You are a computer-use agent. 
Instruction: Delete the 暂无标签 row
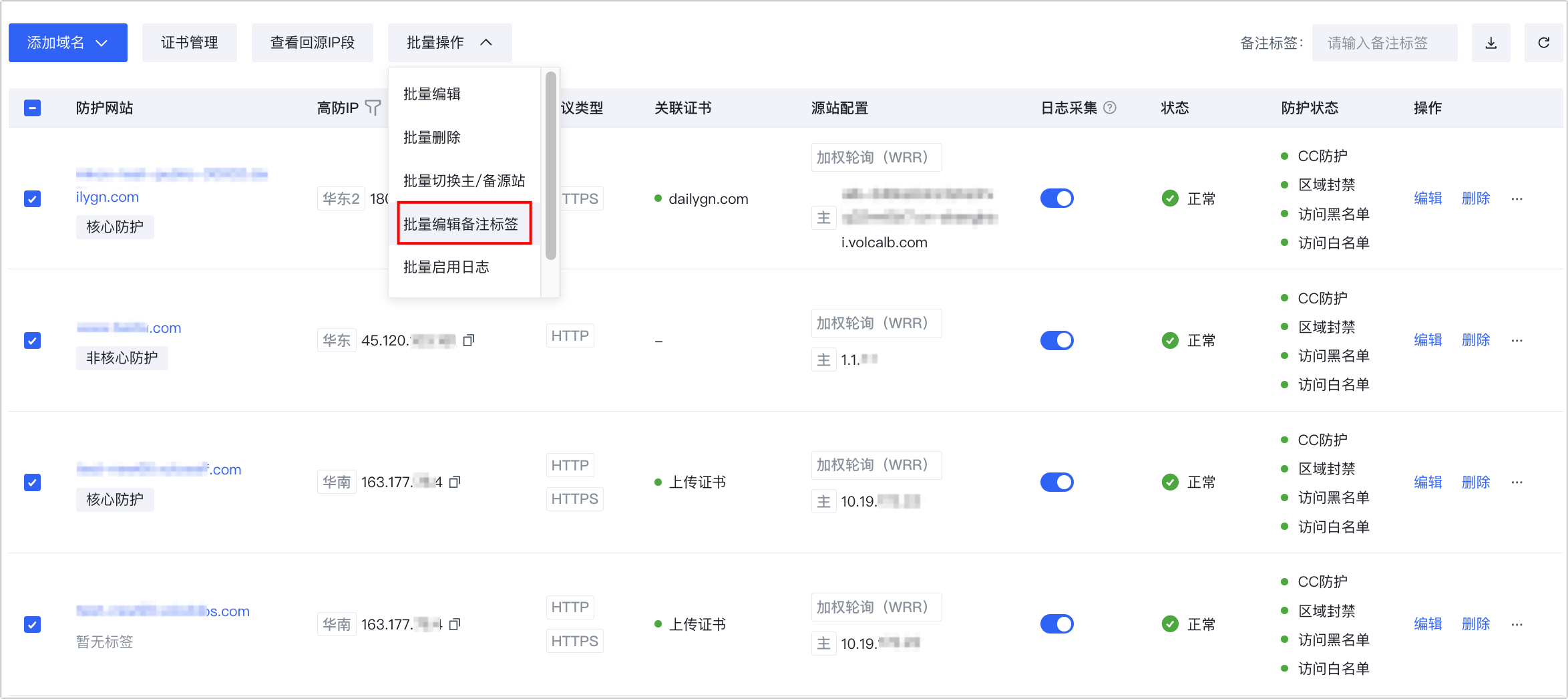1476,624
